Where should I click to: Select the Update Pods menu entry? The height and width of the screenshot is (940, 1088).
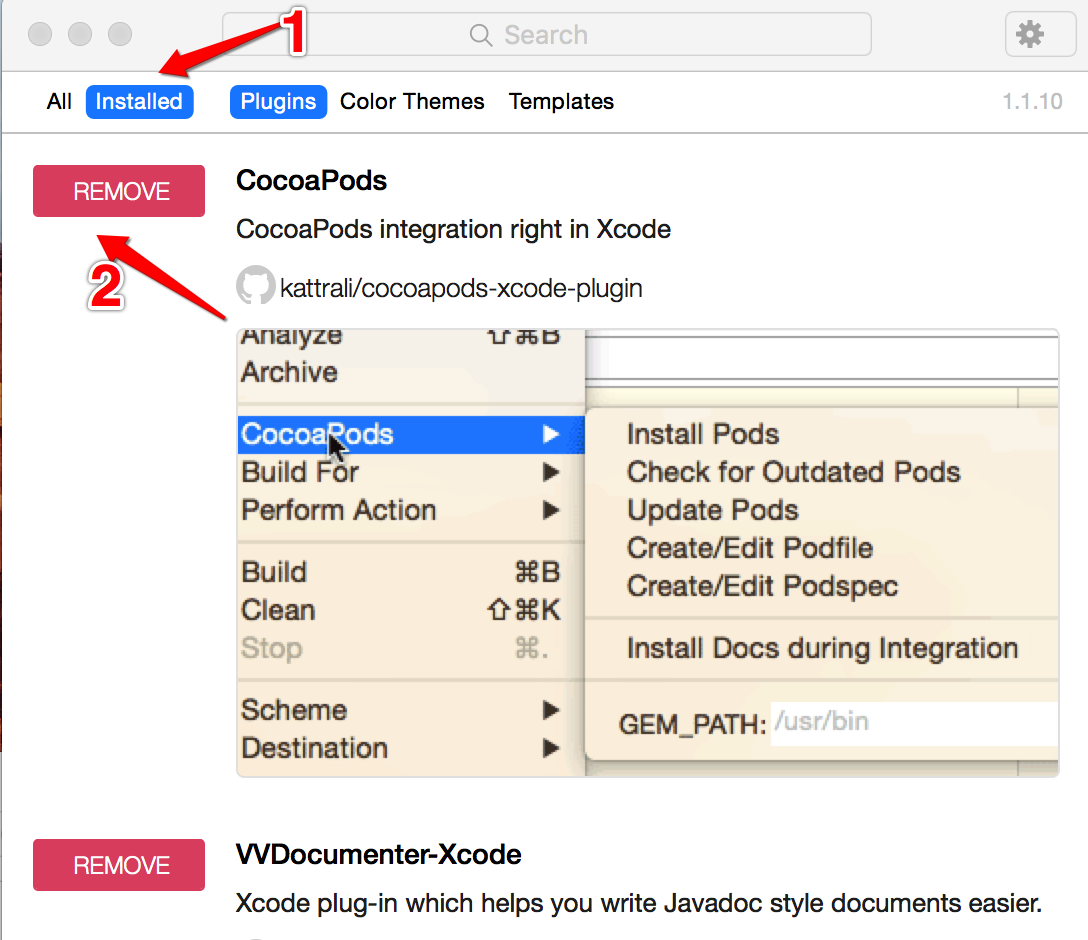(x=712, y=510)
